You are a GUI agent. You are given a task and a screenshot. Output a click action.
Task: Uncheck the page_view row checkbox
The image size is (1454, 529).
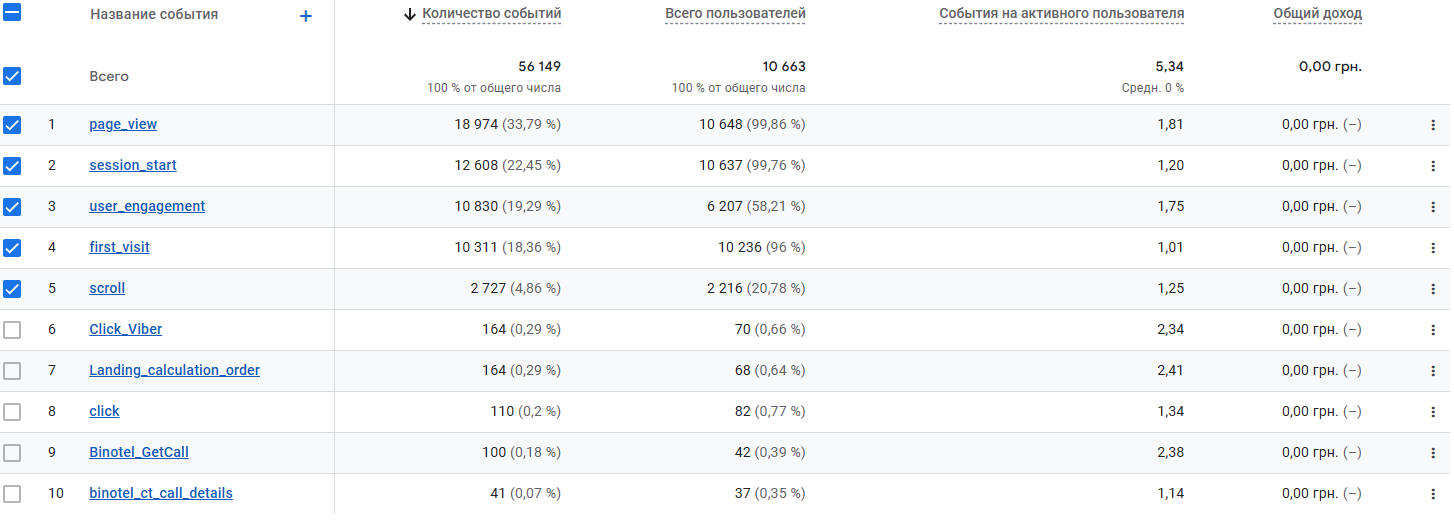(12, 125)
